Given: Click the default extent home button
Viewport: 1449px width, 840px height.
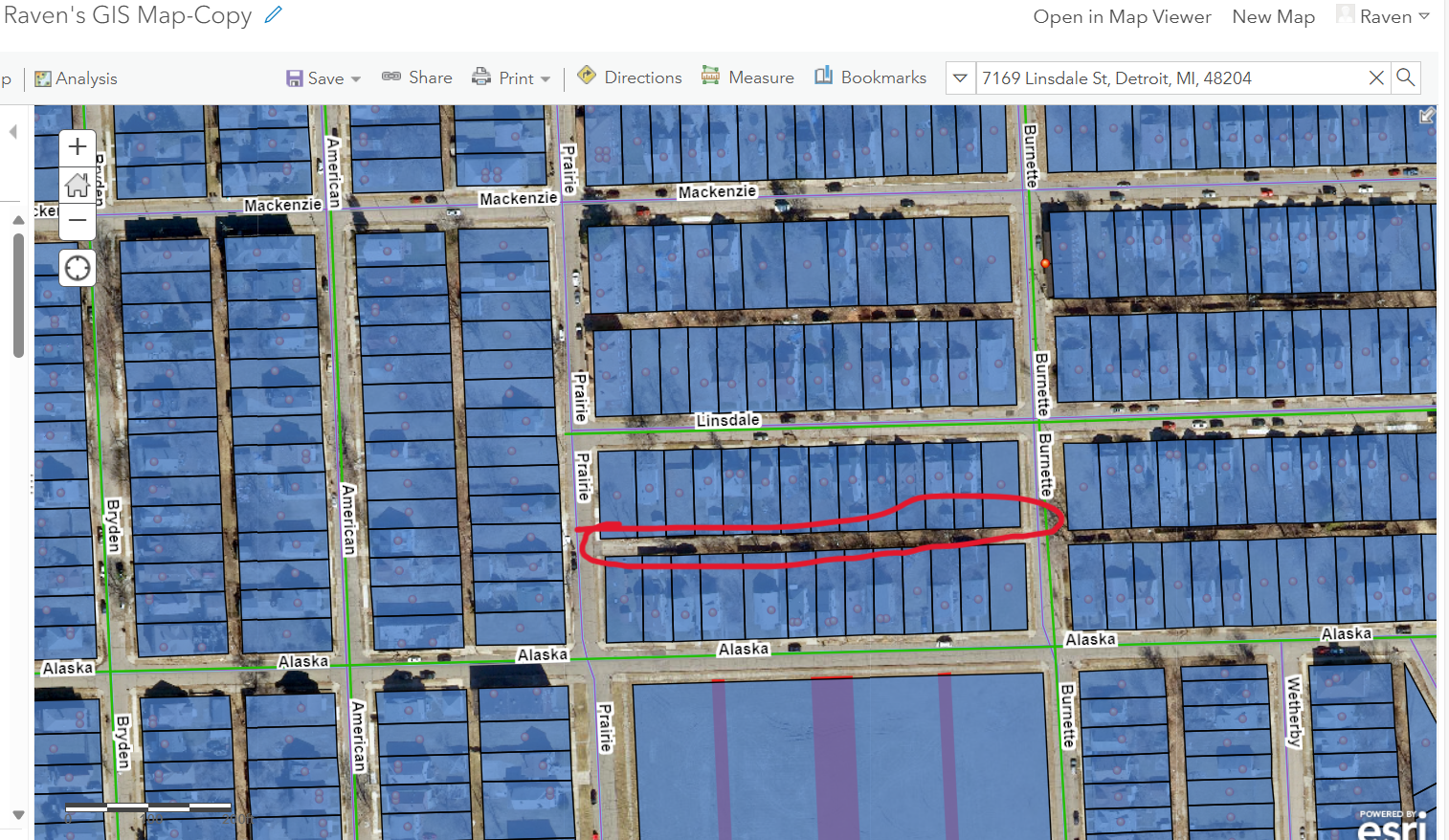Looking at the screenshot, I should click(x=78, y=185).
